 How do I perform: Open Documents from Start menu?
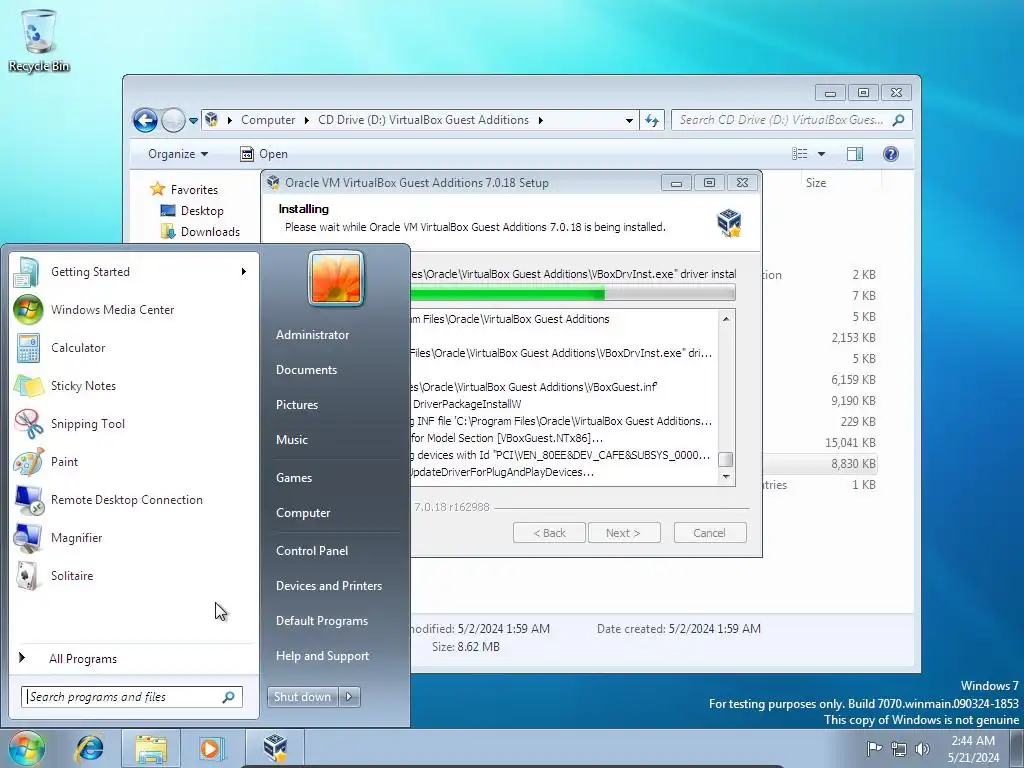coord(306,370)
